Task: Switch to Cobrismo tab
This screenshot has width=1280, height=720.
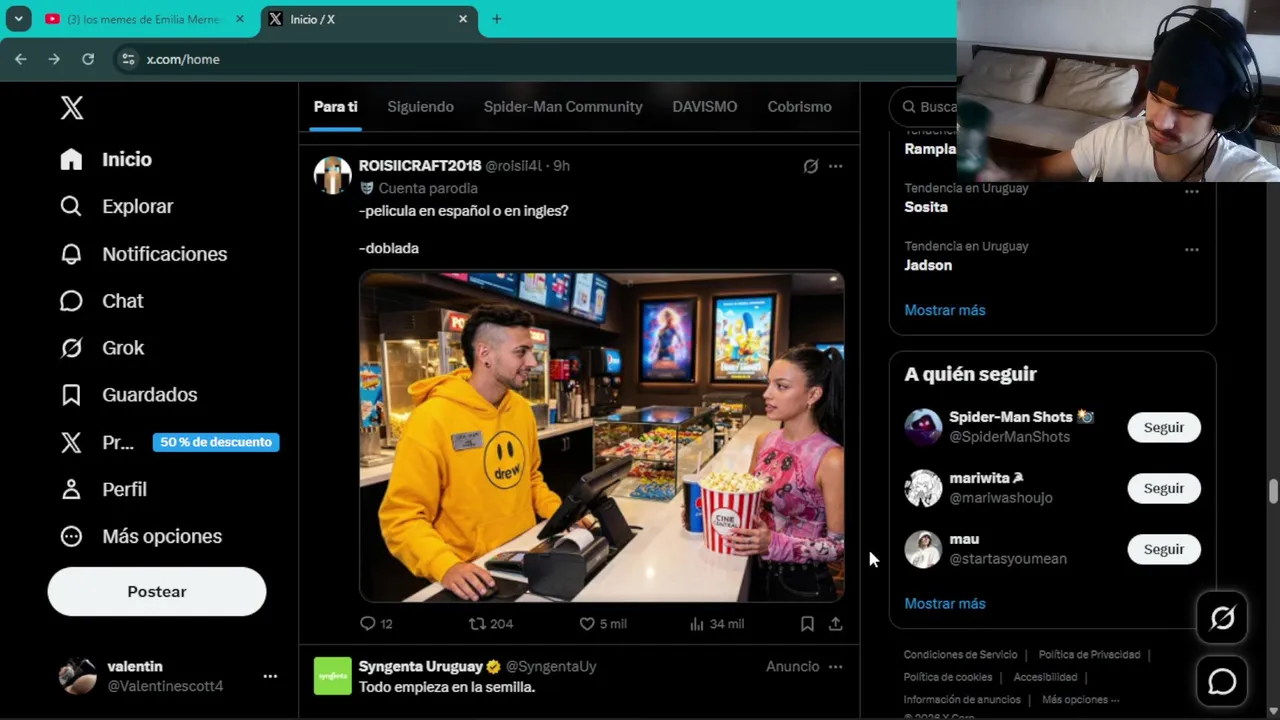Action: click(x=799, y=107)
